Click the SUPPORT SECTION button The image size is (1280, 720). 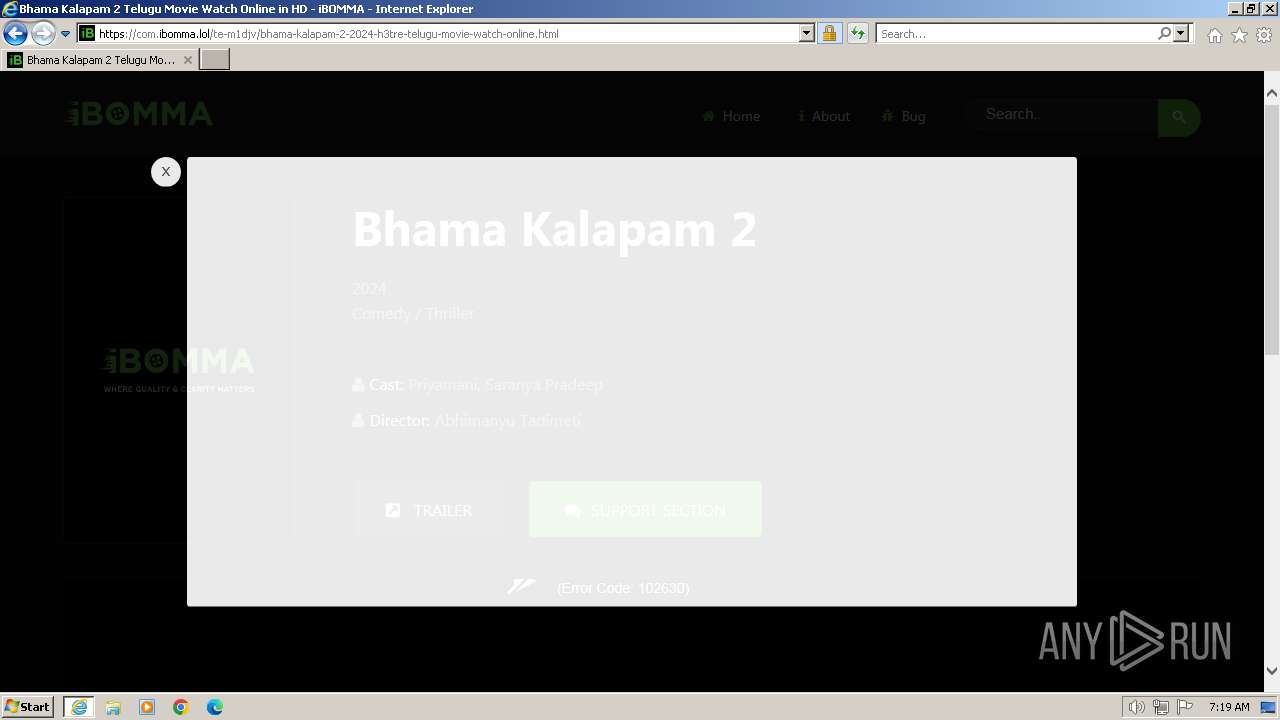coord(645,510)
